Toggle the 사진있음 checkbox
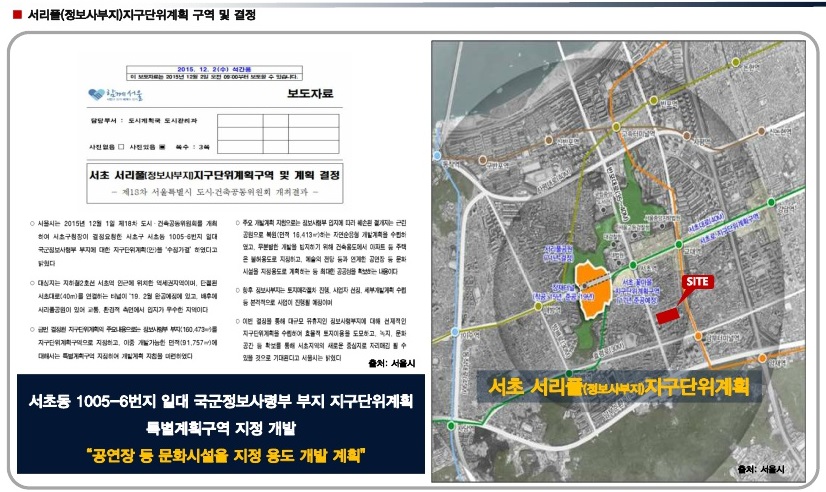Screen dimensions: 826x492 point(162,147)
